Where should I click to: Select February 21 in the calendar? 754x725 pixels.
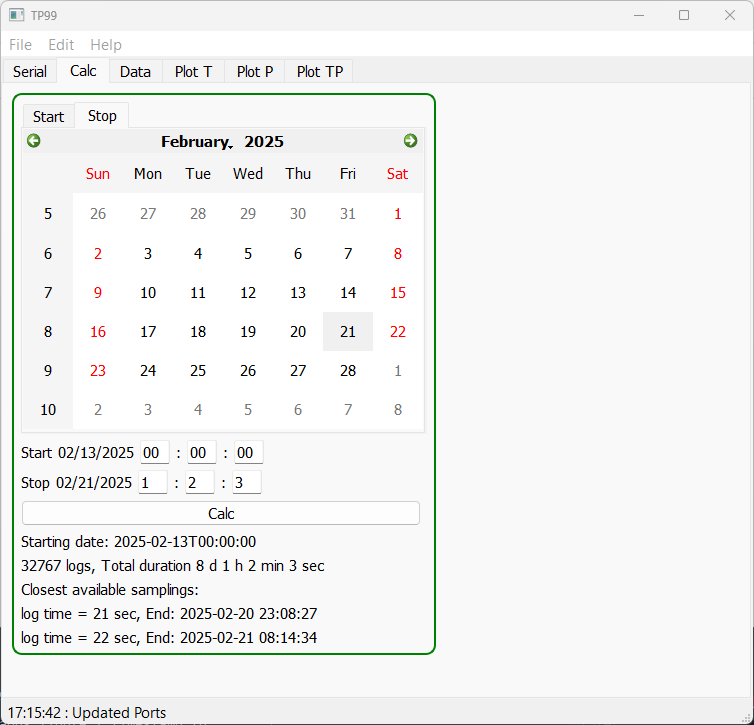coord(348,331)
